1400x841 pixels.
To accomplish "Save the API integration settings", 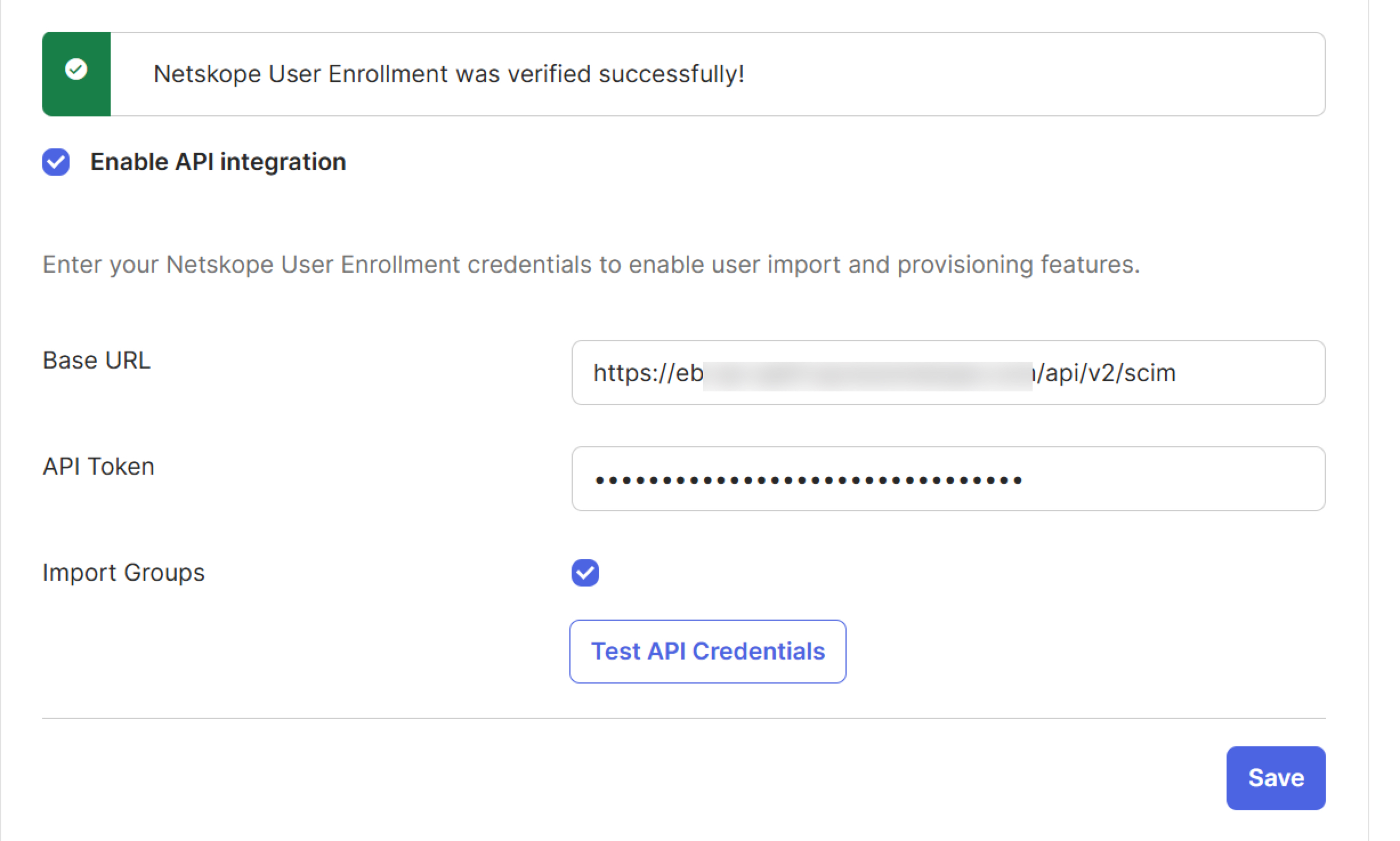I will pyautogui.click(x=1276, y=778).
